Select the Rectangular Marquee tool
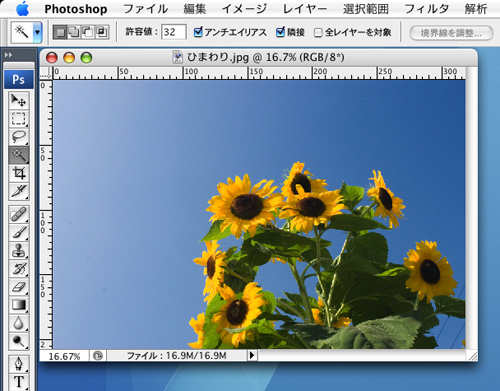The width and height of the screenshot is (500, 391). 18,118
